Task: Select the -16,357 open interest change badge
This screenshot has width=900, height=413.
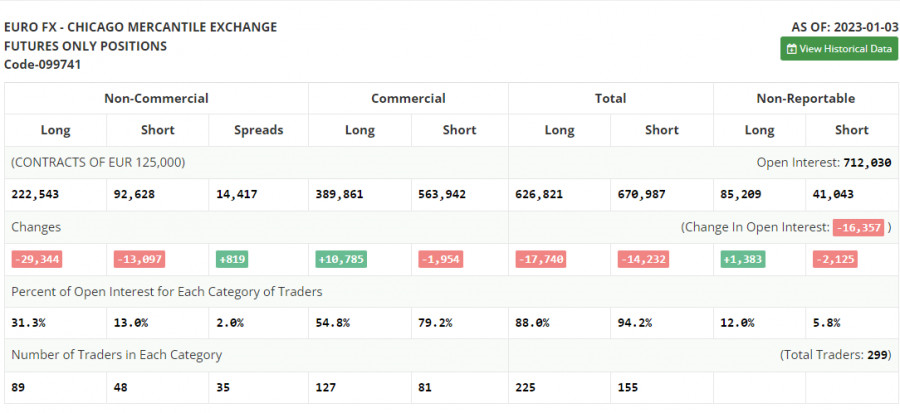Action: pyautogui.click(x=859, y=228)
